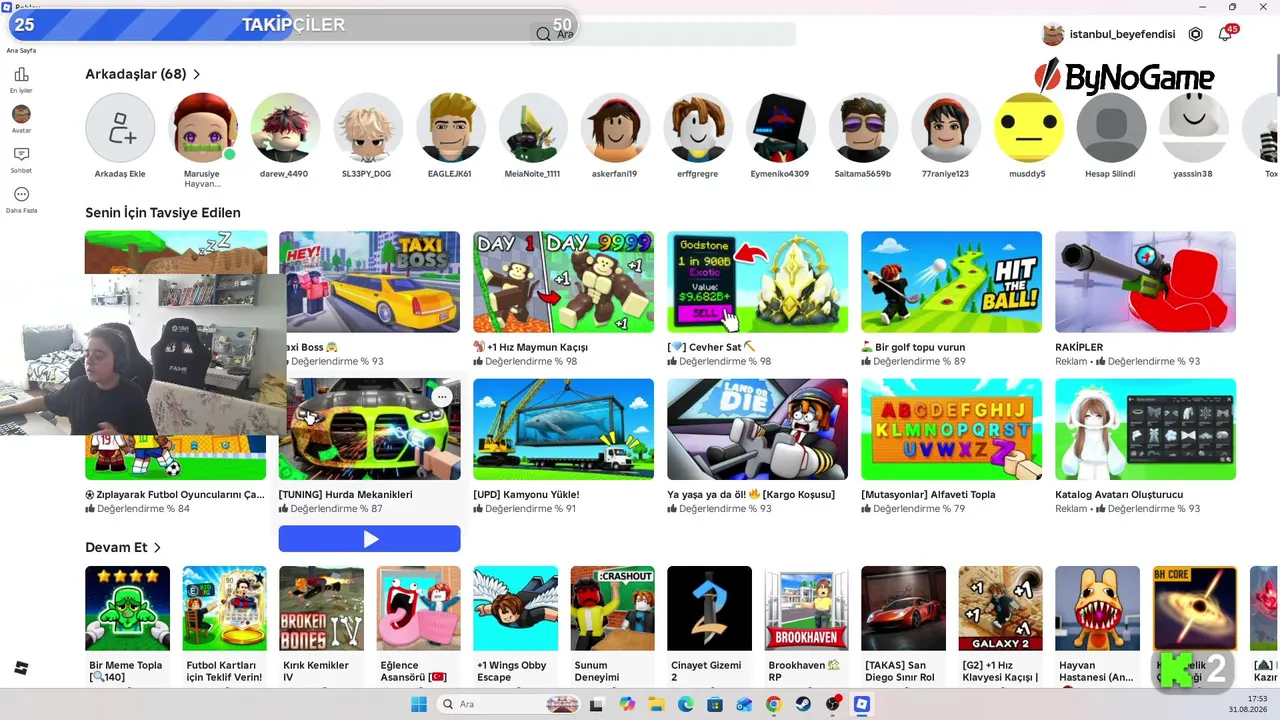Continue the Futbol Kartları için Teklif Verin thumbnail
The height and width of the screenshot is (720, 1280).
click(225, 608)
